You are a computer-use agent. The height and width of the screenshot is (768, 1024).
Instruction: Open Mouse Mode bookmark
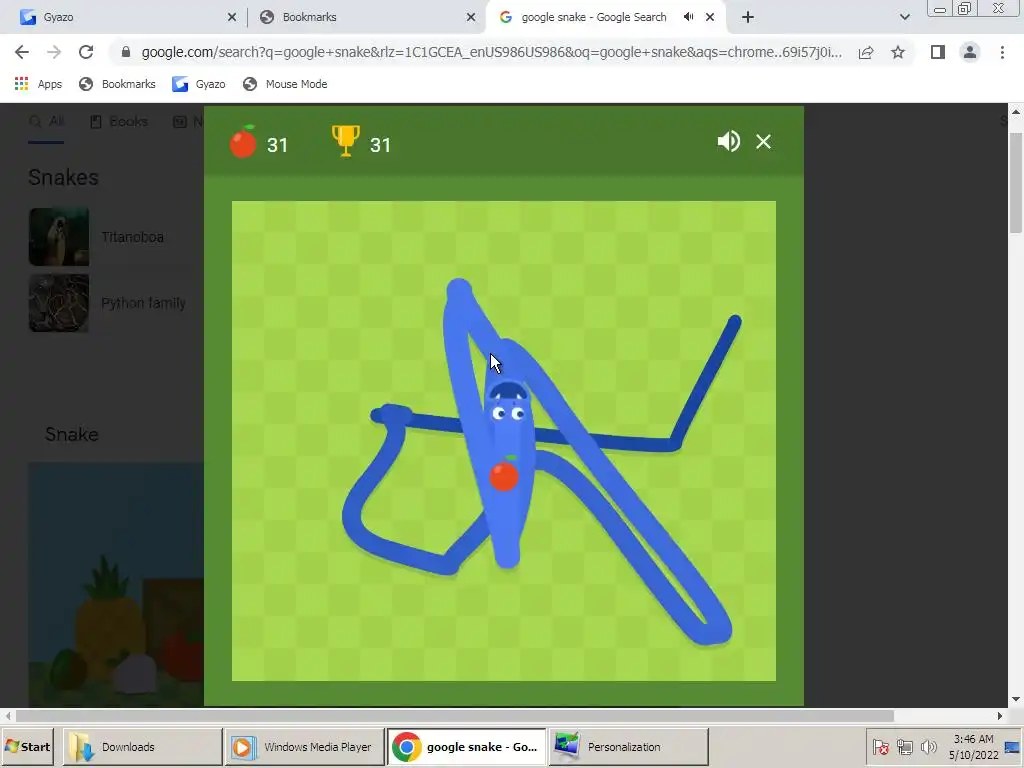[x=285, y=84]
